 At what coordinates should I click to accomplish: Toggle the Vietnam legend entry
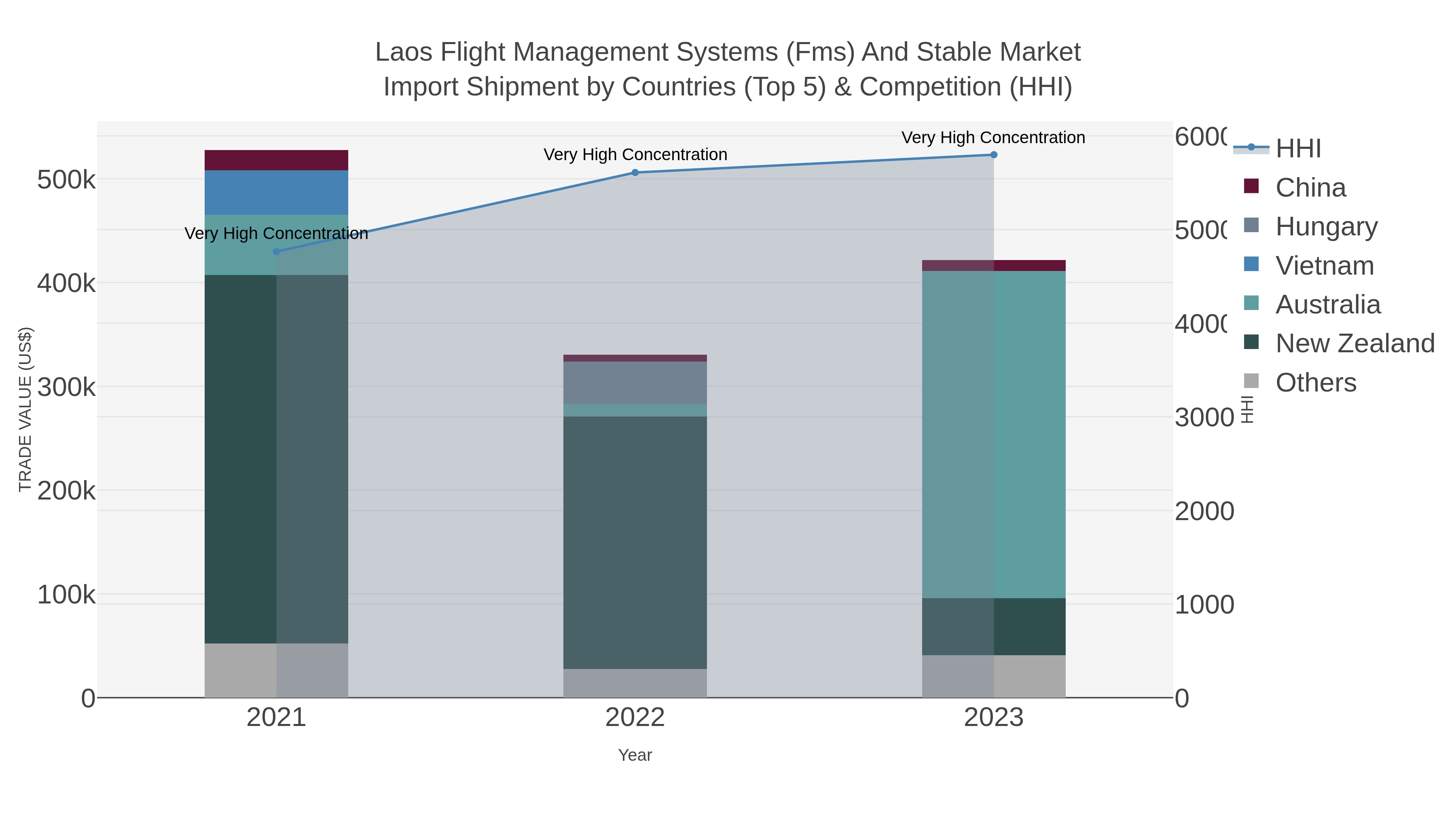tap(1309, 265)
